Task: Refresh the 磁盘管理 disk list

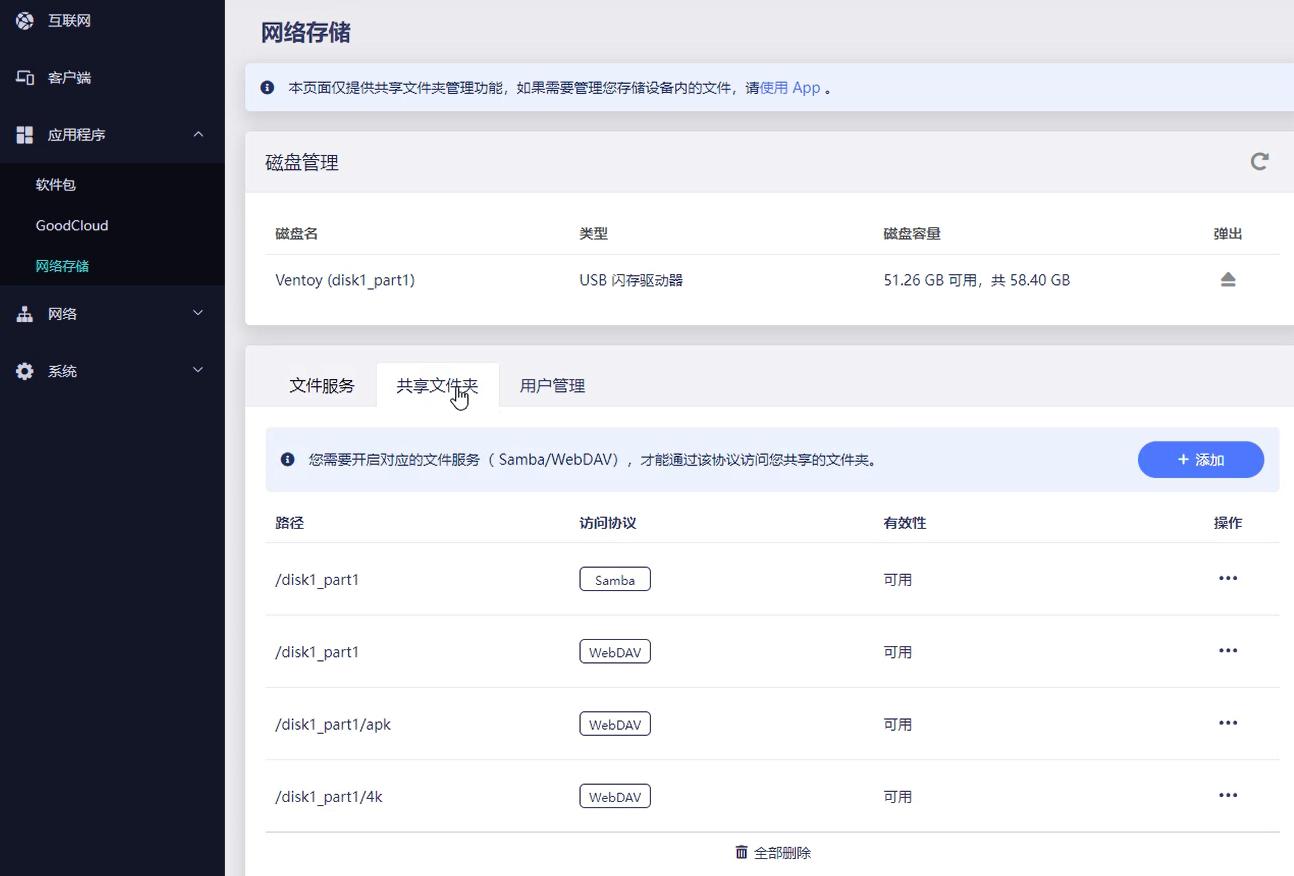Action: pos(1259,161)
